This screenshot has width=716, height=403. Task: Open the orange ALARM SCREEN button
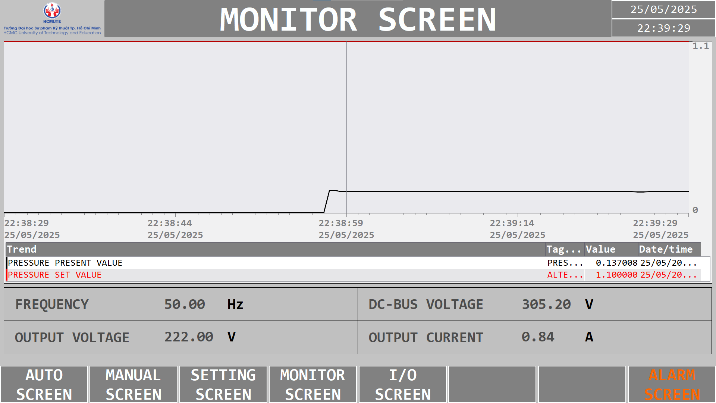tap(672, 384)
